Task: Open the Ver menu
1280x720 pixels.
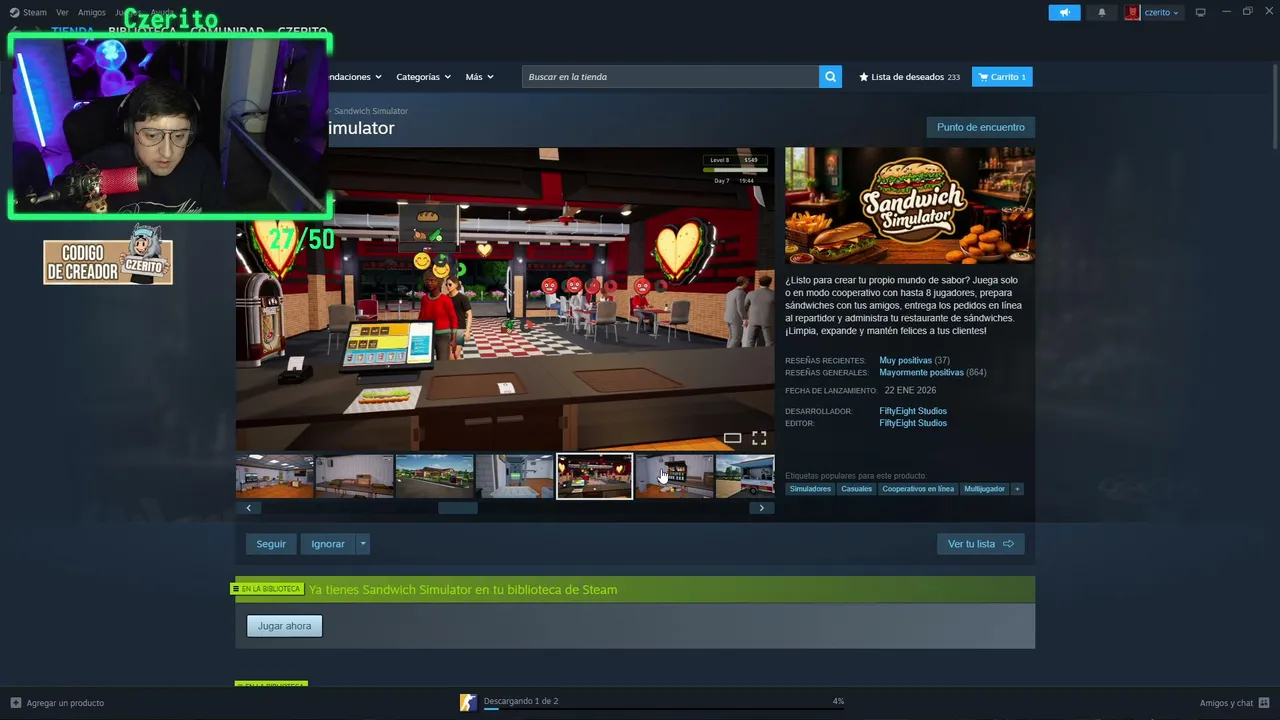Action: coord(62,12)
